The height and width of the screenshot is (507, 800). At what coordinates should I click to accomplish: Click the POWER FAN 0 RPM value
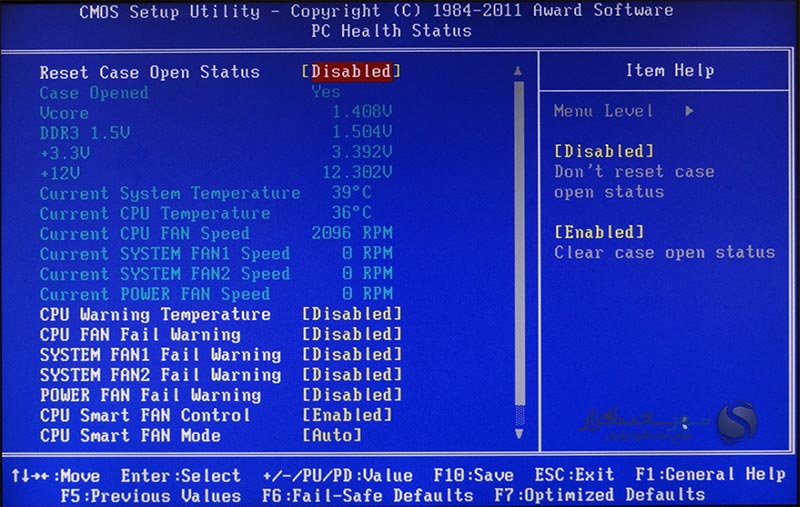coord(367,293)
